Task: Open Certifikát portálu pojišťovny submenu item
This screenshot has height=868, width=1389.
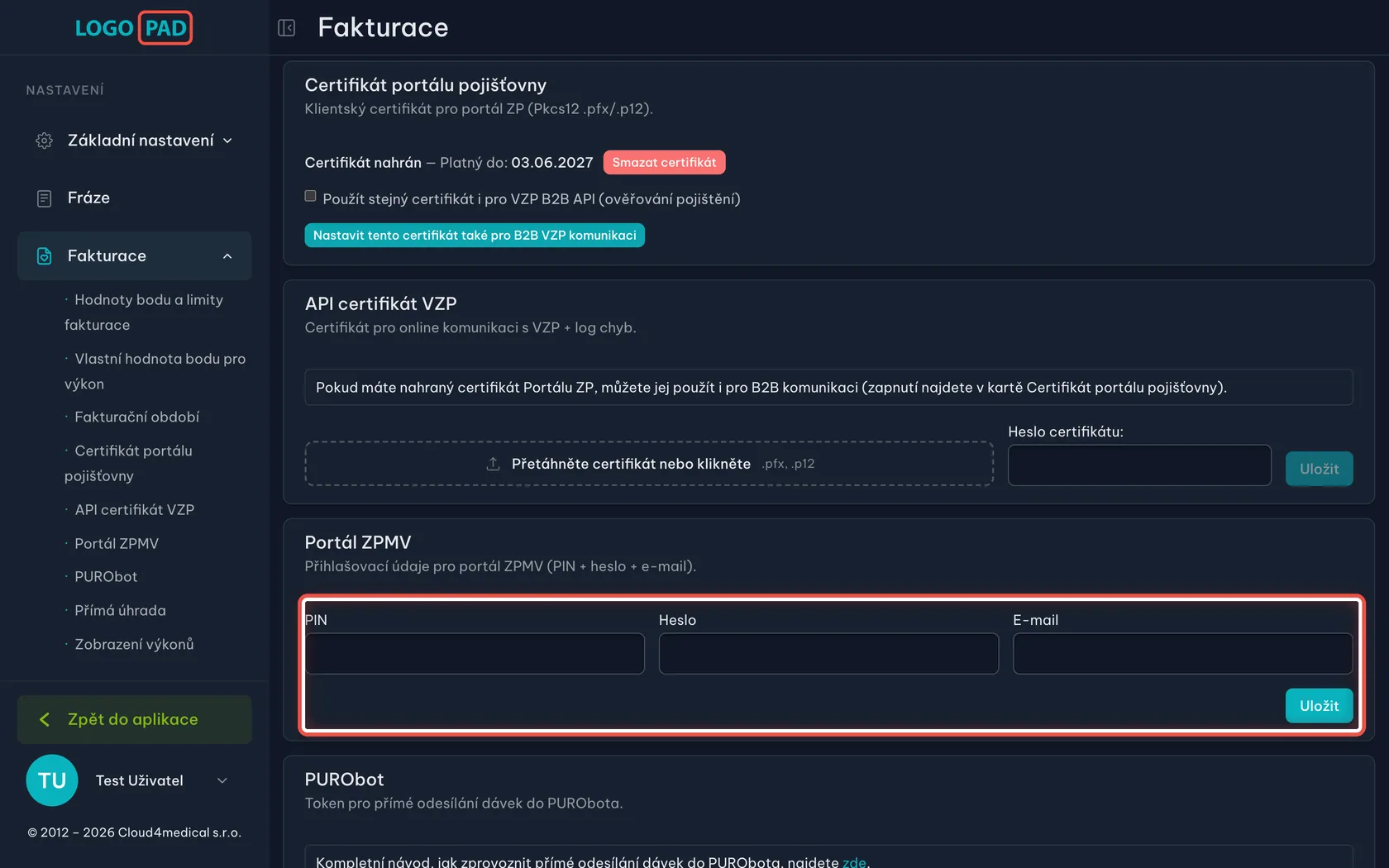Action: click(x=129, y=463)
